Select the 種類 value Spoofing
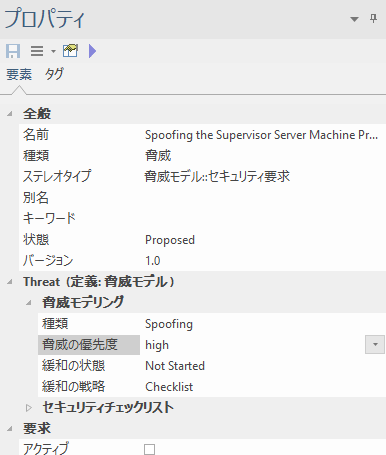 coord(169,324)
